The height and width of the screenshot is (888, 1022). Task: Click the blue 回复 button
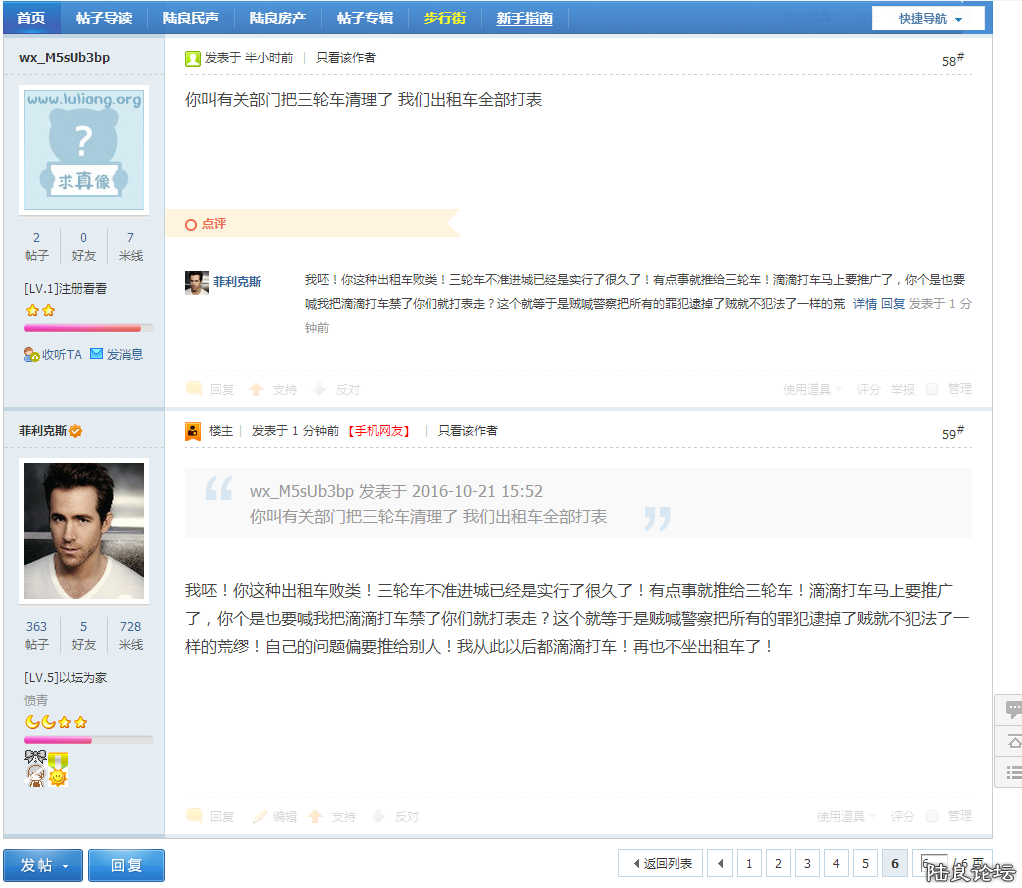[x=126, y=865]
